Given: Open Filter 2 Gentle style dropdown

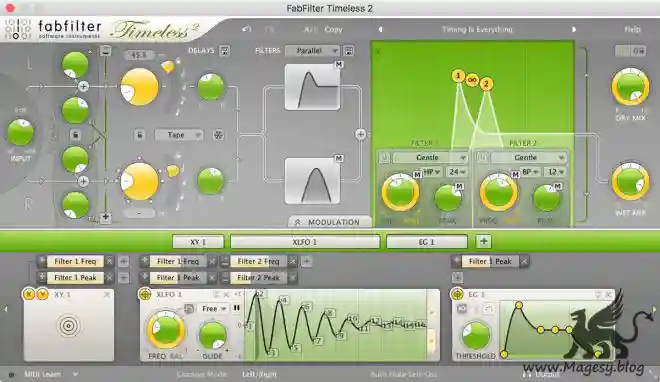Looking at the screenshot, I should point(528,157).
